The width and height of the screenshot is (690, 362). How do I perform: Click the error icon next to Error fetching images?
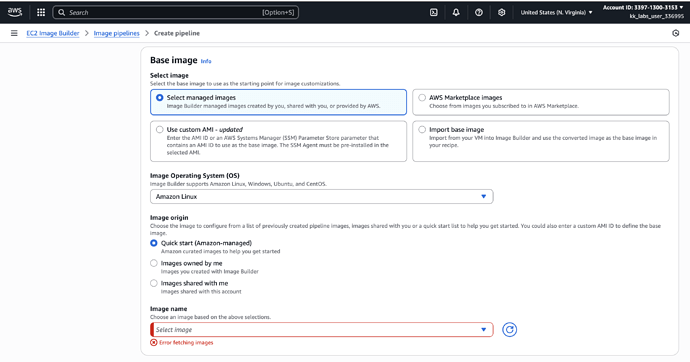click(x=154, y=342)
